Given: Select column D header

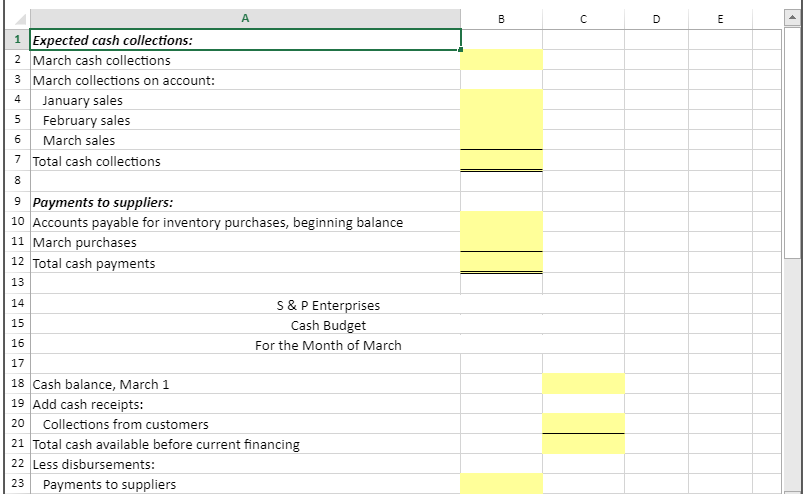Looking at the screenshot, I should 656,19.
